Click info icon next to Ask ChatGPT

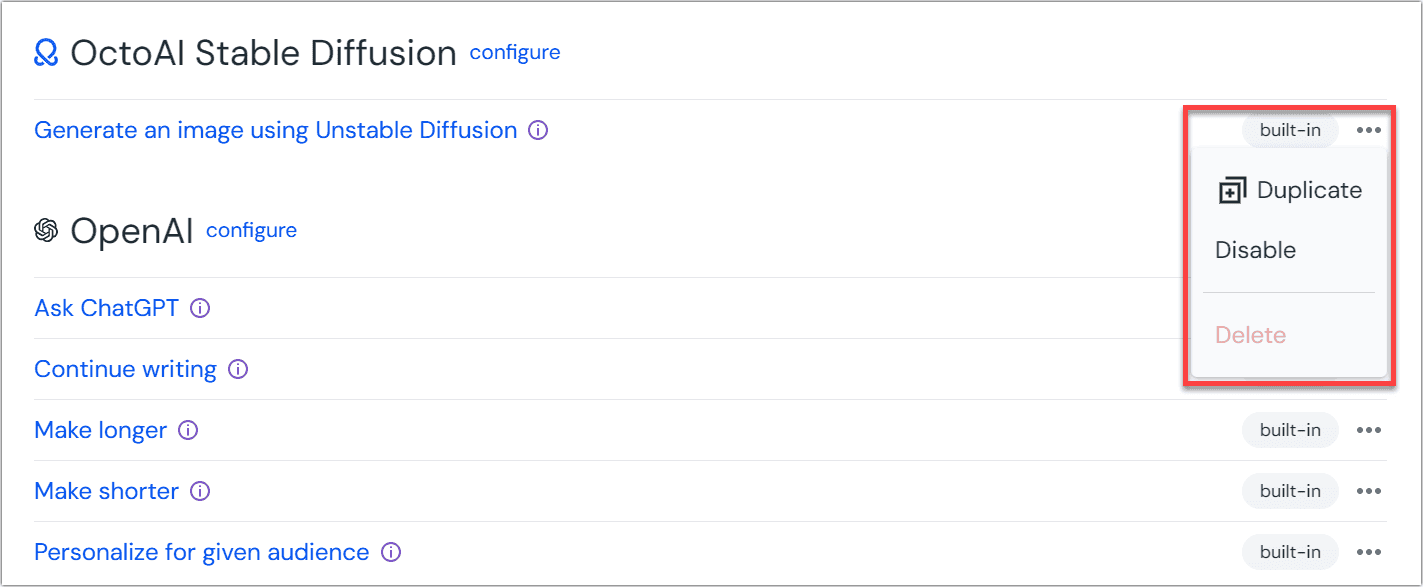pyautogui.click(x=200, y=309)
